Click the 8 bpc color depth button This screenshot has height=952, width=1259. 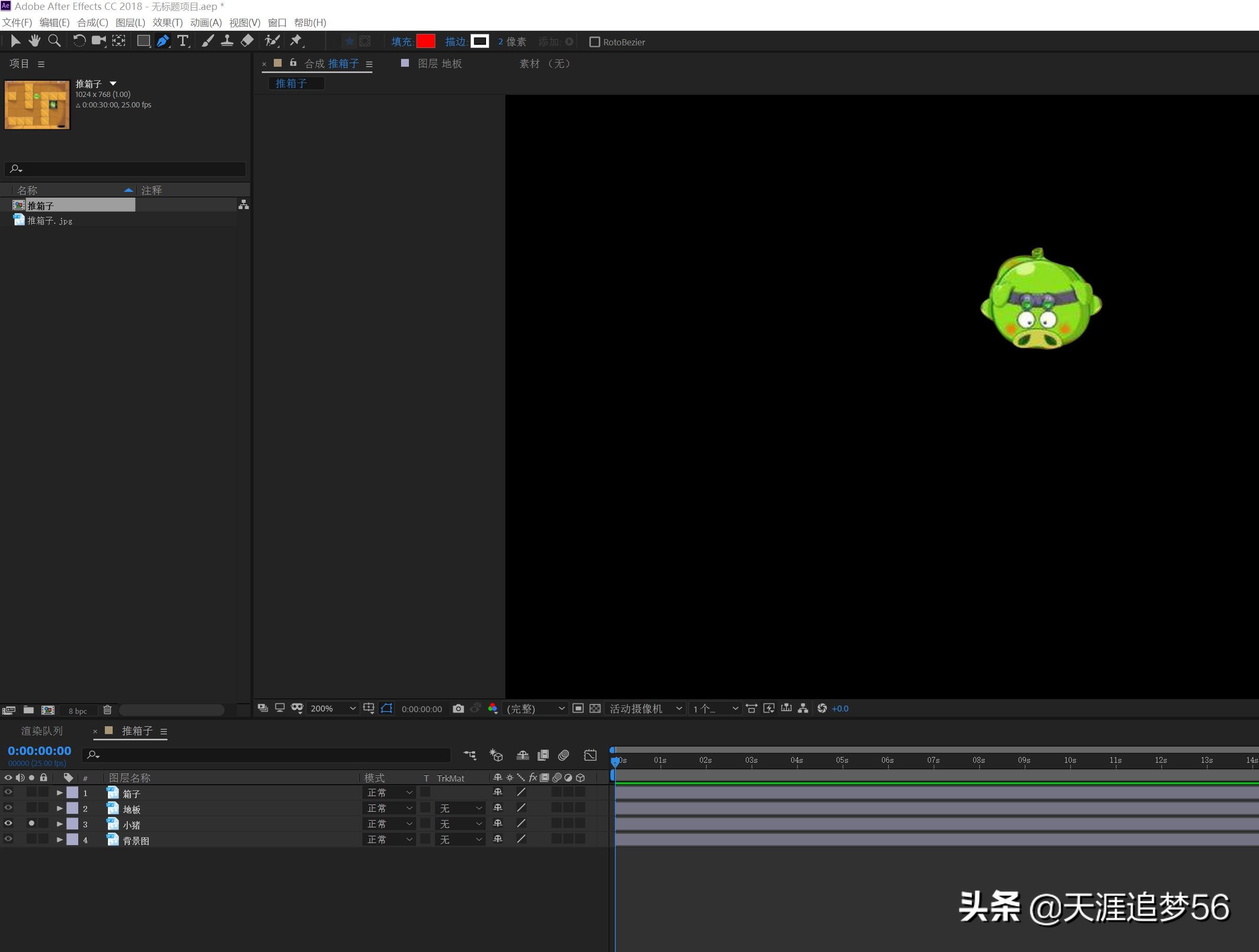77,711
